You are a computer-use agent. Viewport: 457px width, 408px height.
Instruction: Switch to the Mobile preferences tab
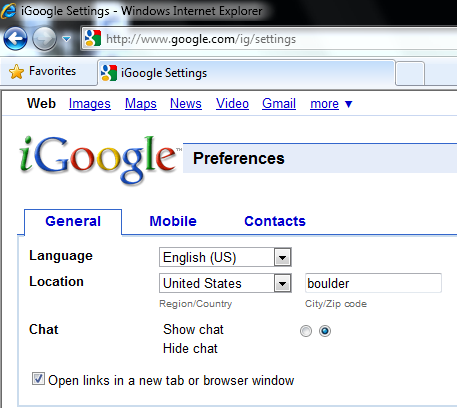click(173, 221)
